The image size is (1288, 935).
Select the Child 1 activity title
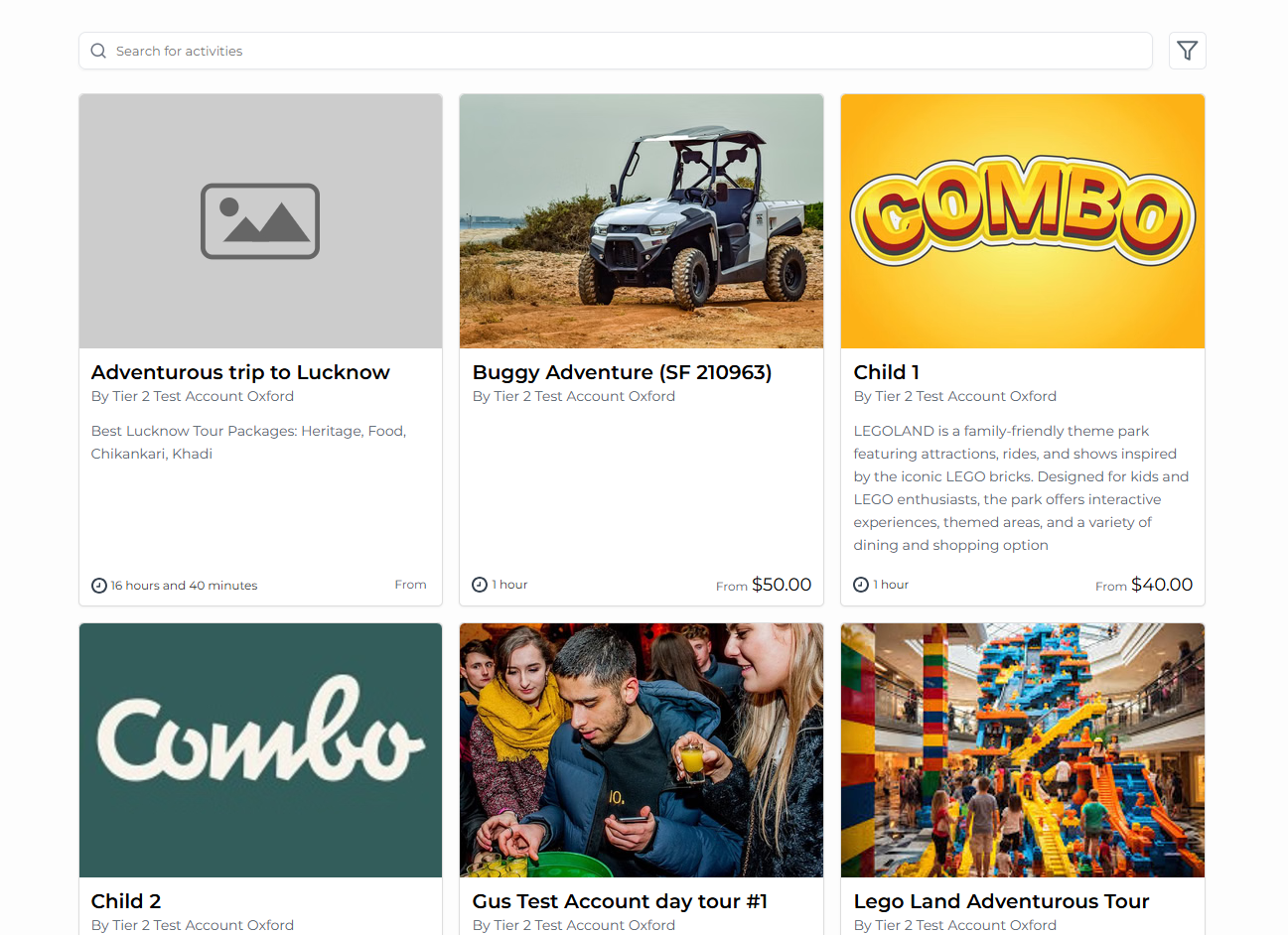(886, 372)
